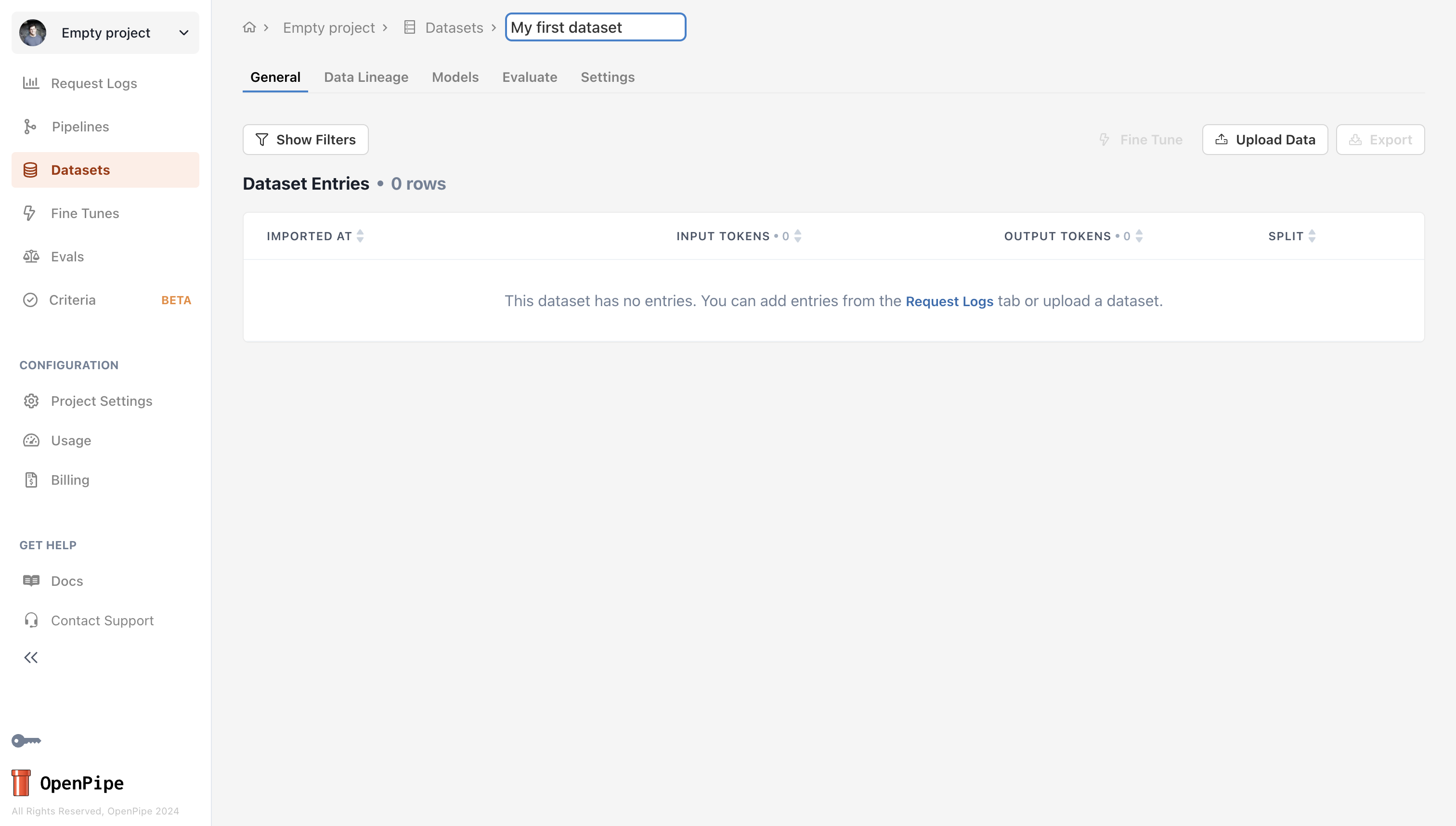The height and width of the screenshot is (826, 1456).
Task: Switch to the Data Lineage tab
Action: [x=366, y=77]
